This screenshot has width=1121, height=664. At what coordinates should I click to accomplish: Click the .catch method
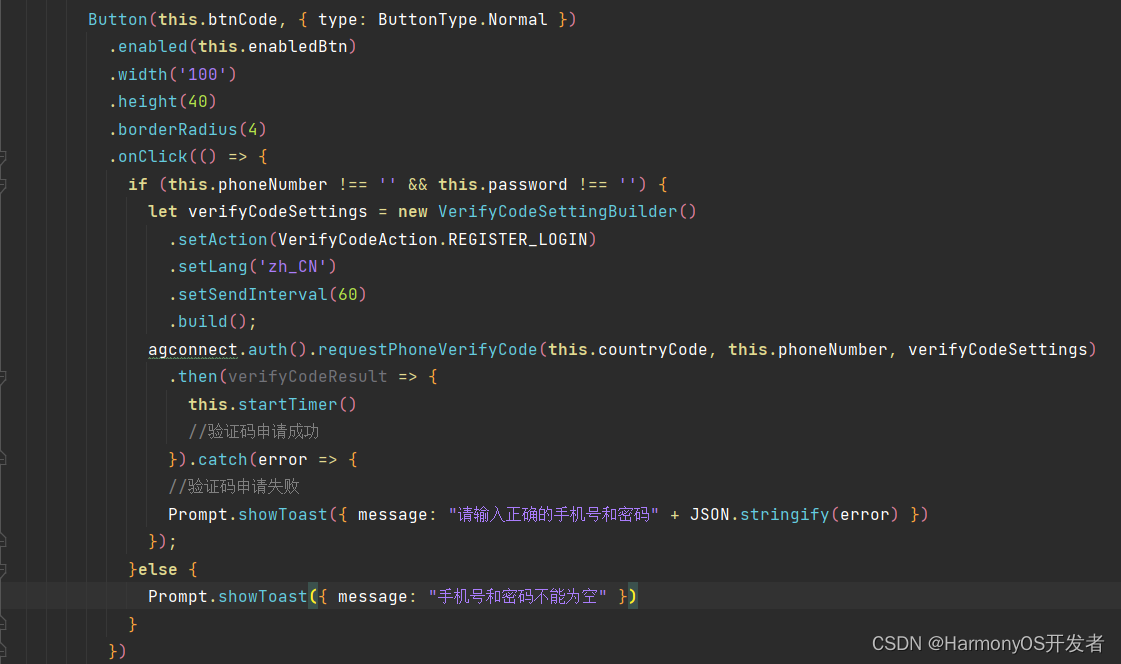point(218,460)
